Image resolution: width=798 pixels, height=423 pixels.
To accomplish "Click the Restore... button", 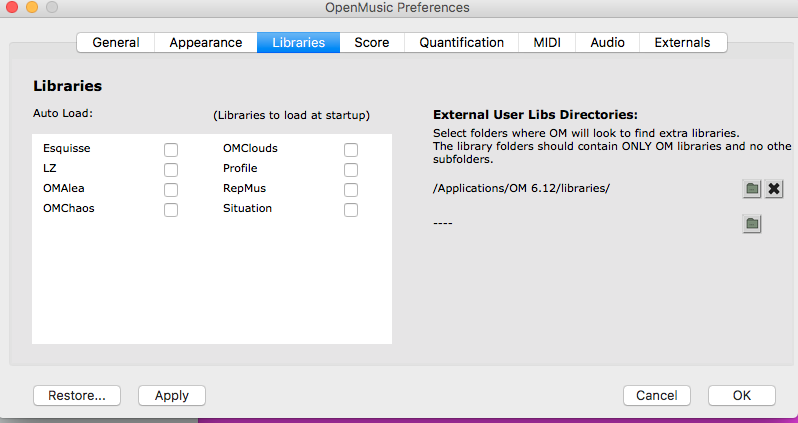I will point(77,396).
